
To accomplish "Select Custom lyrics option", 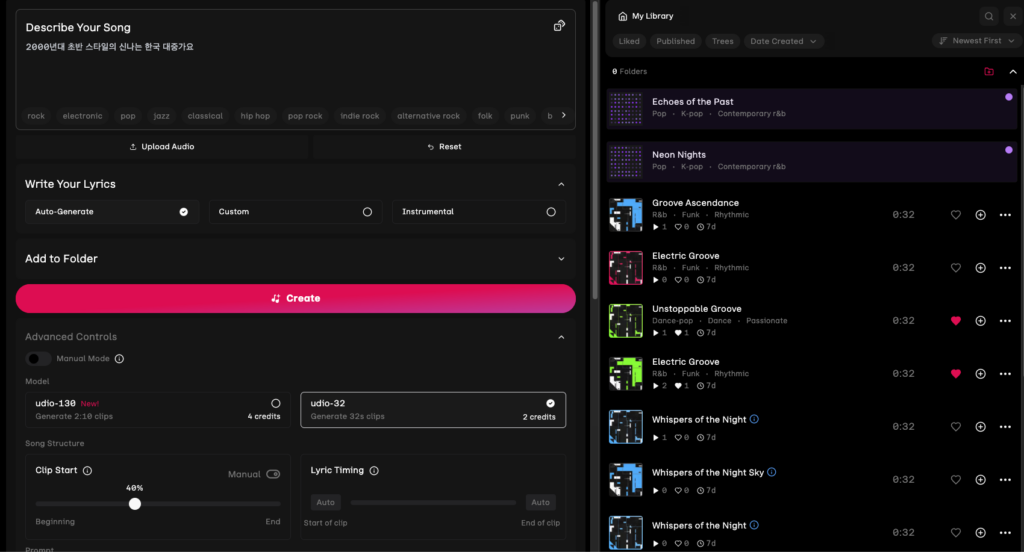I will (x=295, y=212).
